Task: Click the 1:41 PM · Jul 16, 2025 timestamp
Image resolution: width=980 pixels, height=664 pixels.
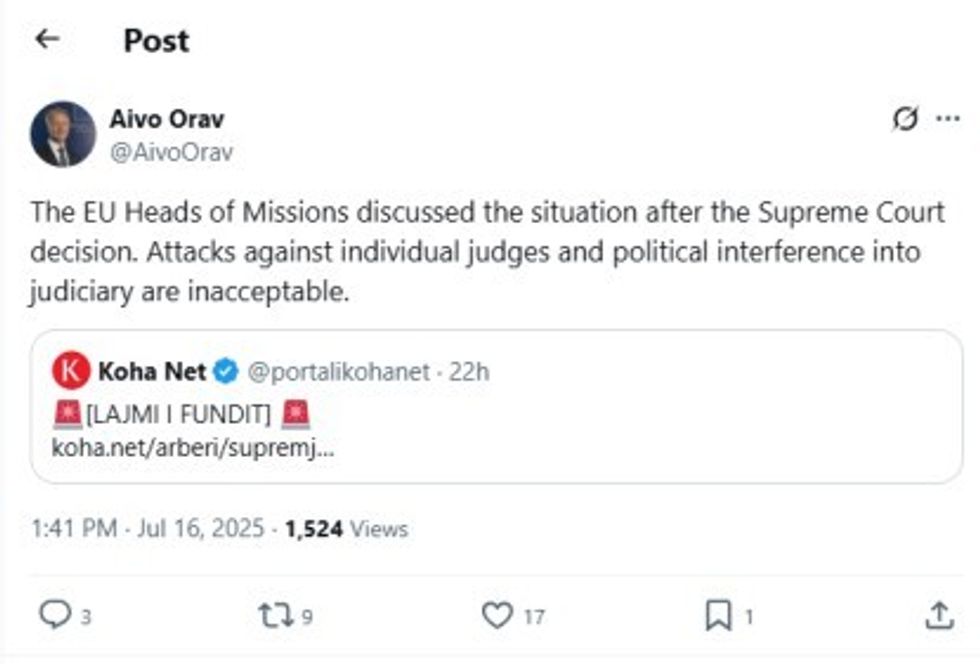Action: point(148,528)
